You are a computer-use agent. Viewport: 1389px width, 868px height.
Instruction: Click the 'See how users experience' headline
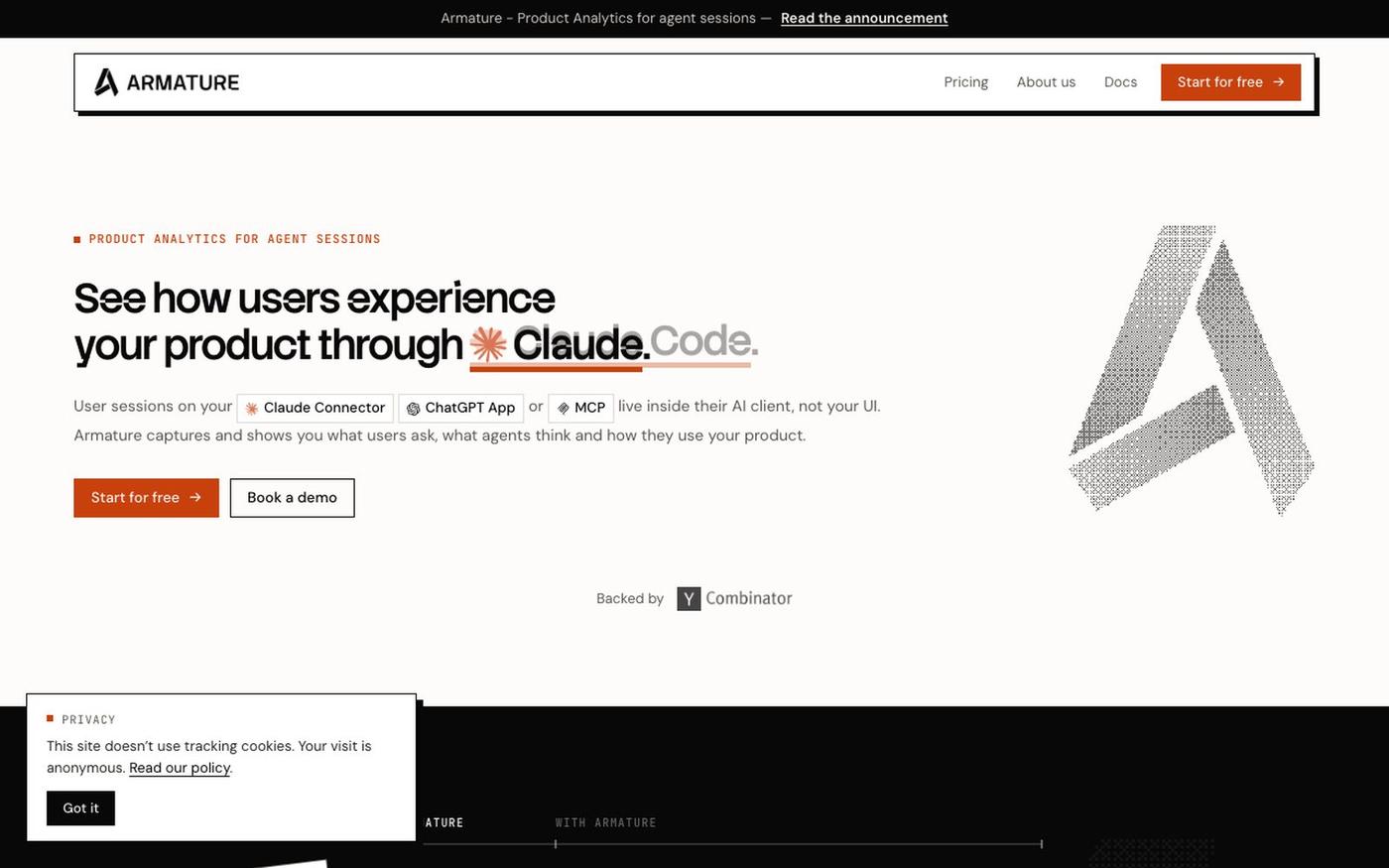pyautogui.click(x=315, y=298)
